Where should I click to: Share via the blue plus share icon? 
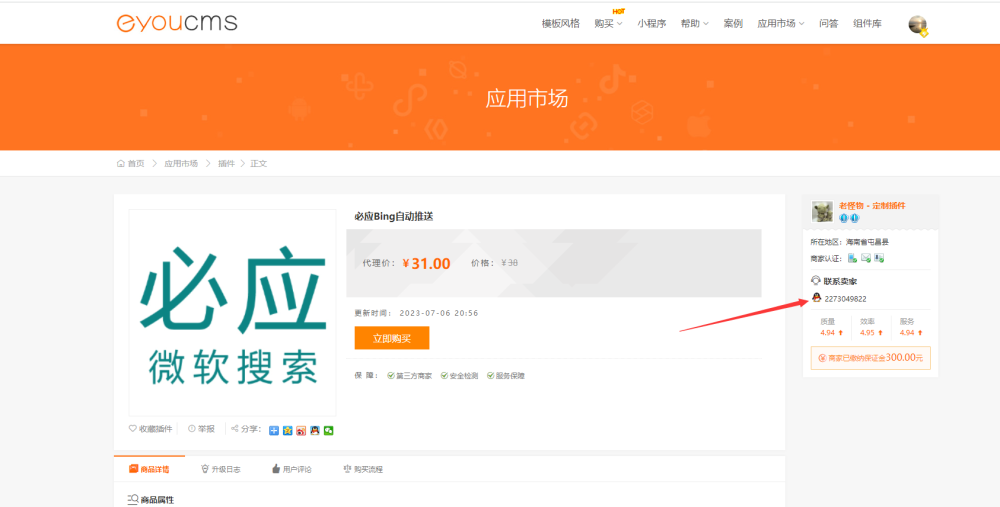[x=274, y=430]
